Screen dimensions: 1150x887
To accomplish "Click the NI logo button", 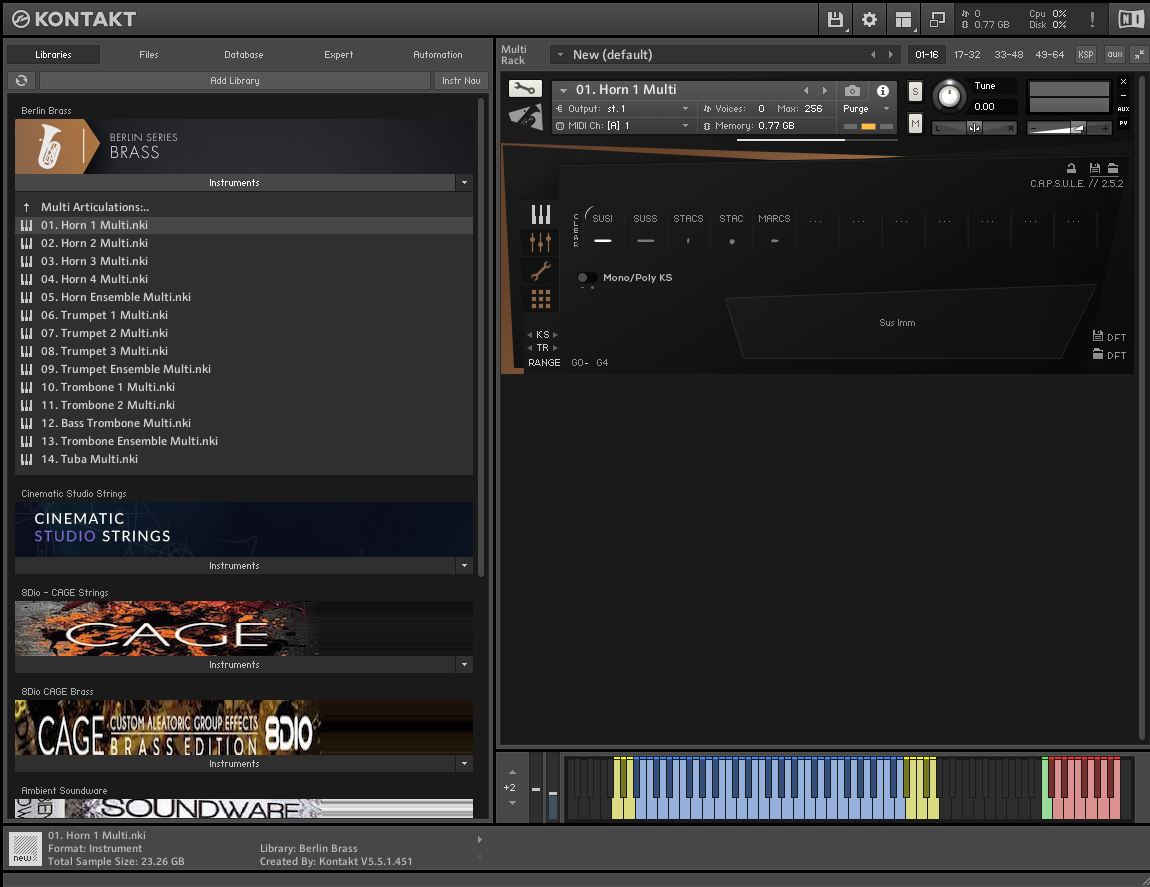I will click(x=1130, y=20).
